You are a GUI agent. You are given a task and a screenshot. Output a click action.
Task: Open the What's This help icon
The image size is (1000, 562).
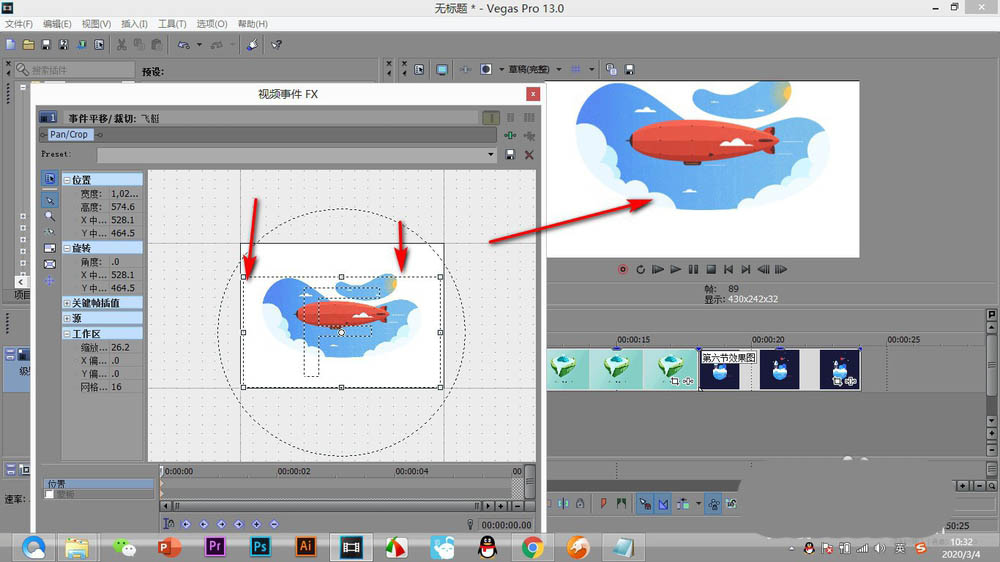276,45
